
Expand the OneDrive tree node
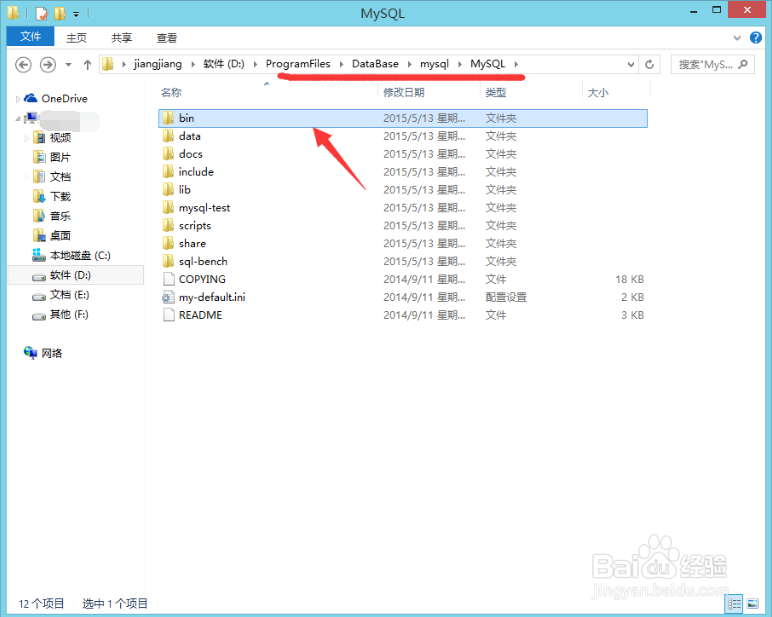pos(18,99)
